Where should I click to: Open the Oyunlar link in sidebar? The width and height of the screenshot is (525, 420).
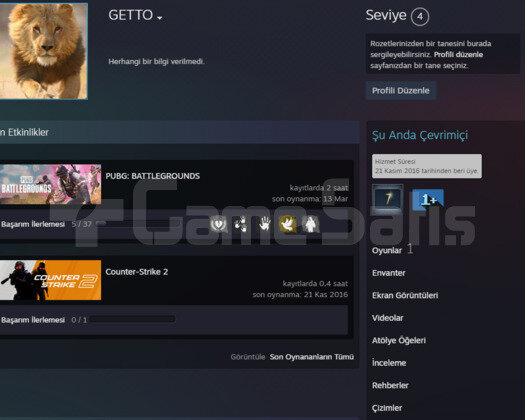[x=387, y=251]
